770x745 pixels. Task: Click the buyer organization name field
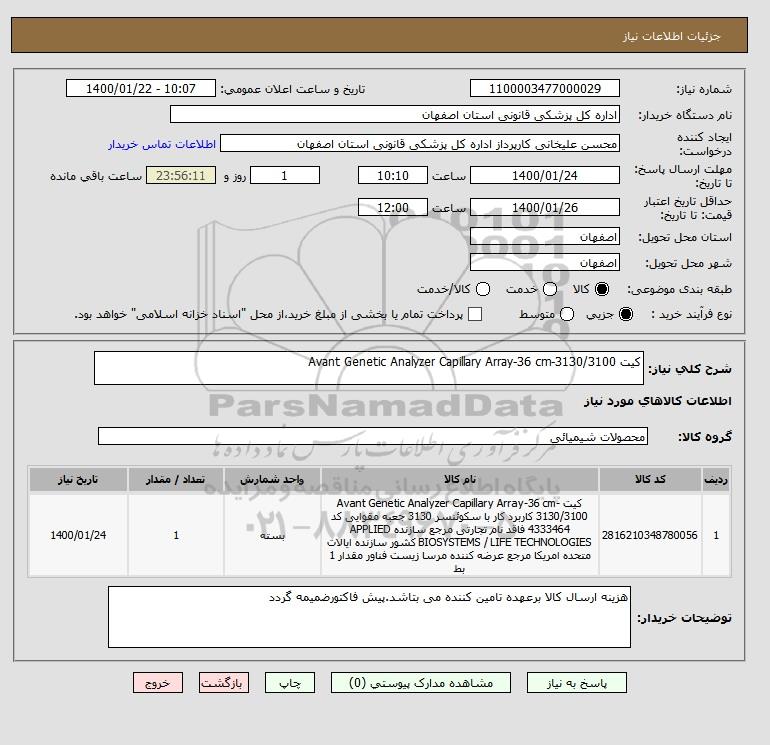(395, 114)
